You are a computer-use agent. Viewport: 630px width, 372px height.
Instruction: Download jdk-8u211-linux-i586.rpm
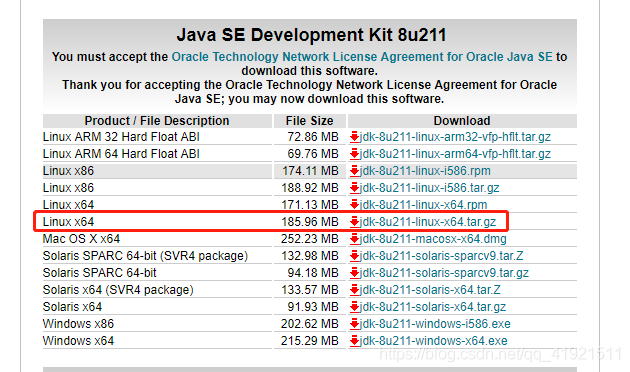[x=425, y=171]
